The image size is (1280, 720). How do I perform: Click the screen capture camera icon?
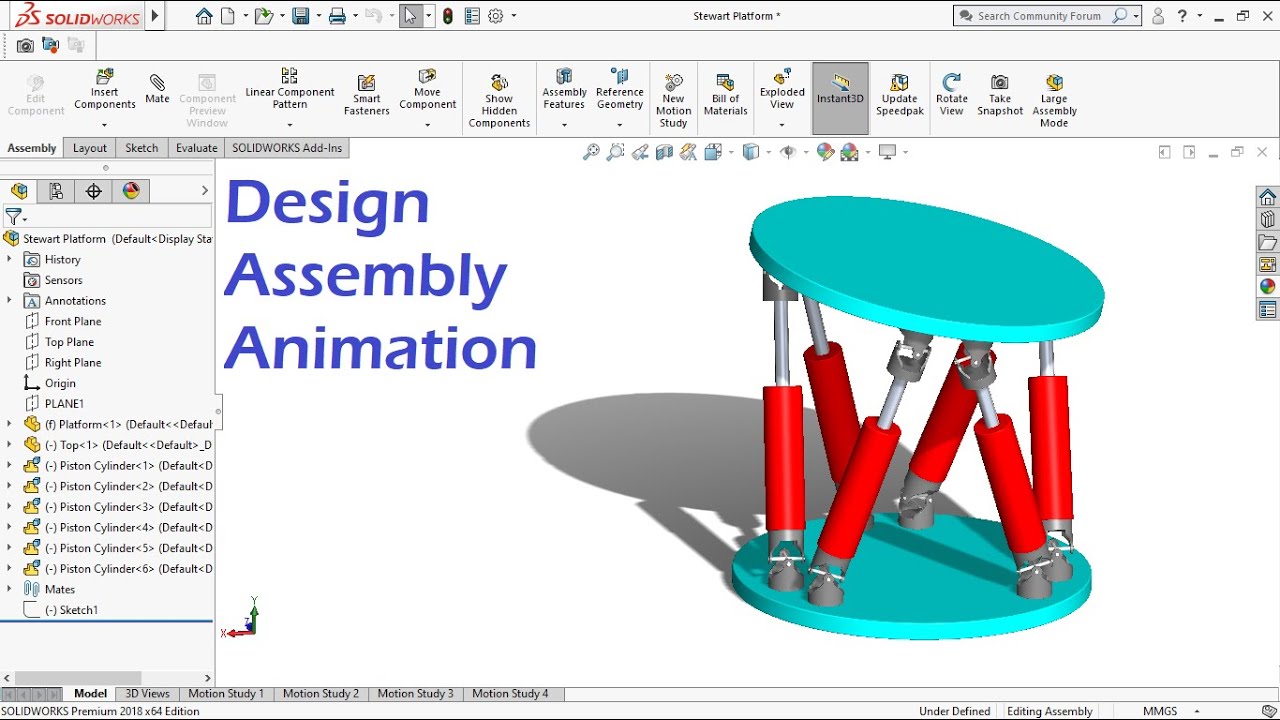coord(25,45)
